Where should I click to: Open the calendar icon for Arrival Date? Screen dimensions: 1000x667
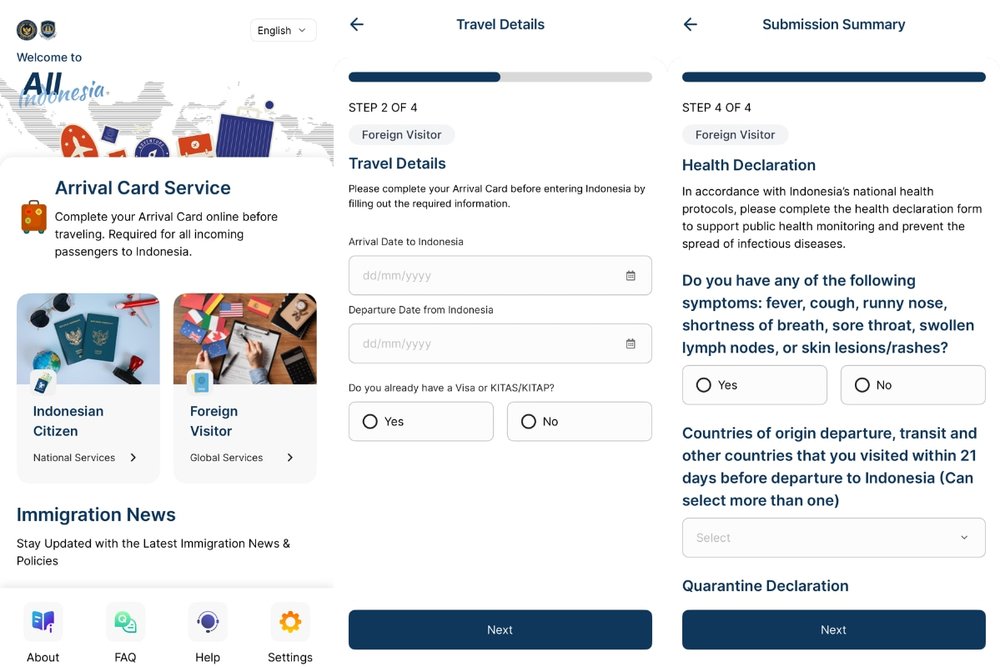pyautogui.click(x=632, y=275)
